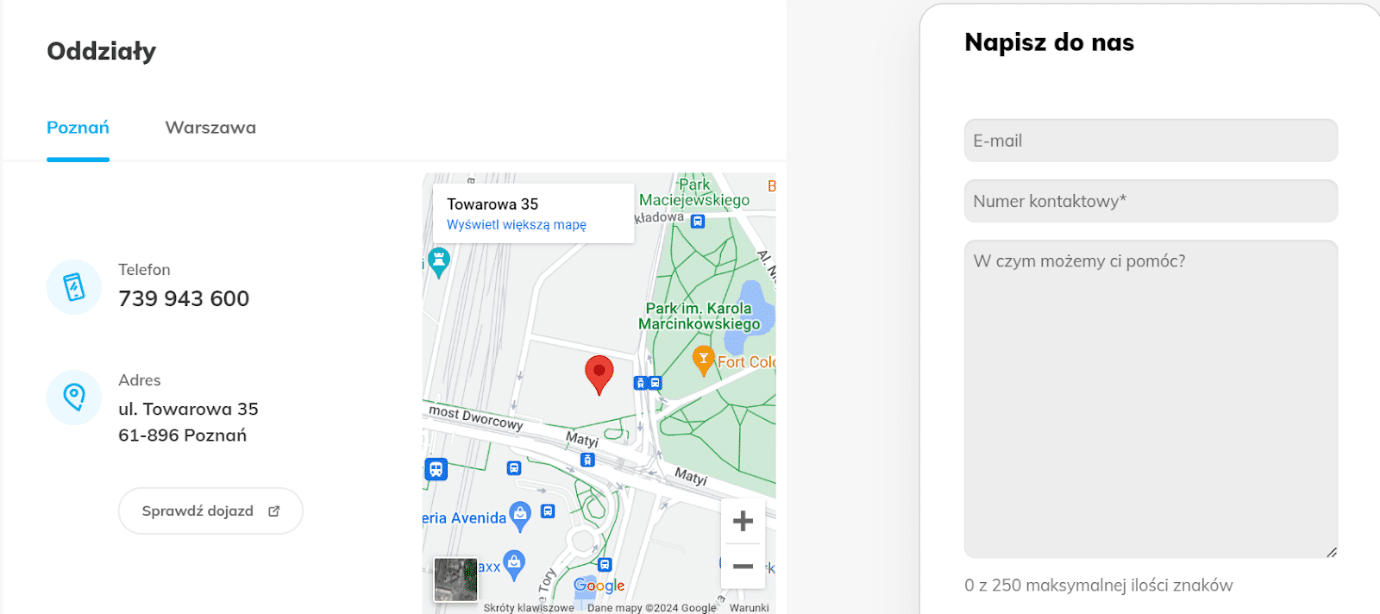
Task: Click the phone icon next to Telefon
Action: coord(74,287)
